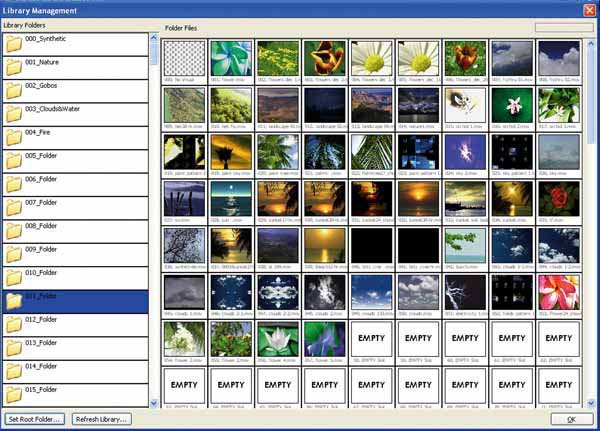The width and height of the screenshot is (600, 431).
Task: Click the folder list scroll-down arrow
Action: click(x=154, y=403)
